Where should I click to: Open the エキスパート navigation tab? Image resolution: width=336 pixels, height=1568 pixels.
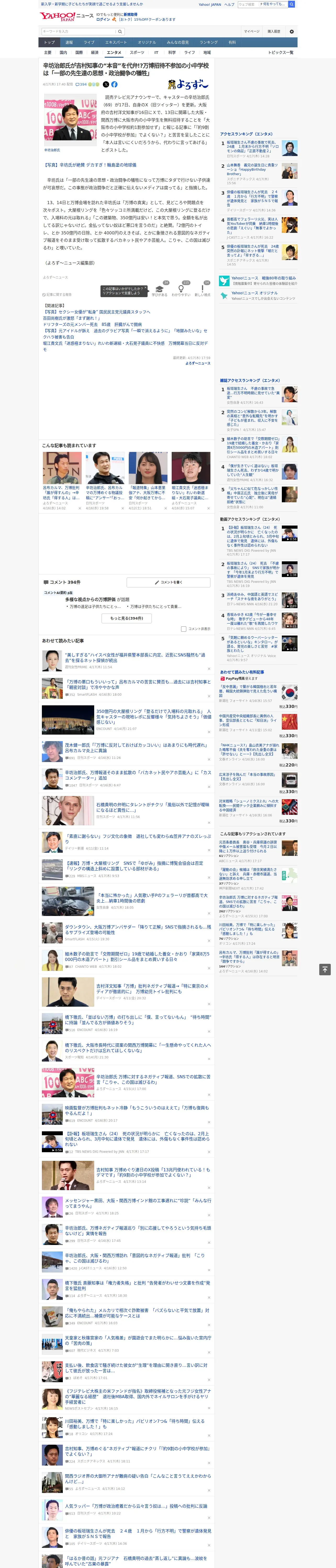tap(116, 43)
